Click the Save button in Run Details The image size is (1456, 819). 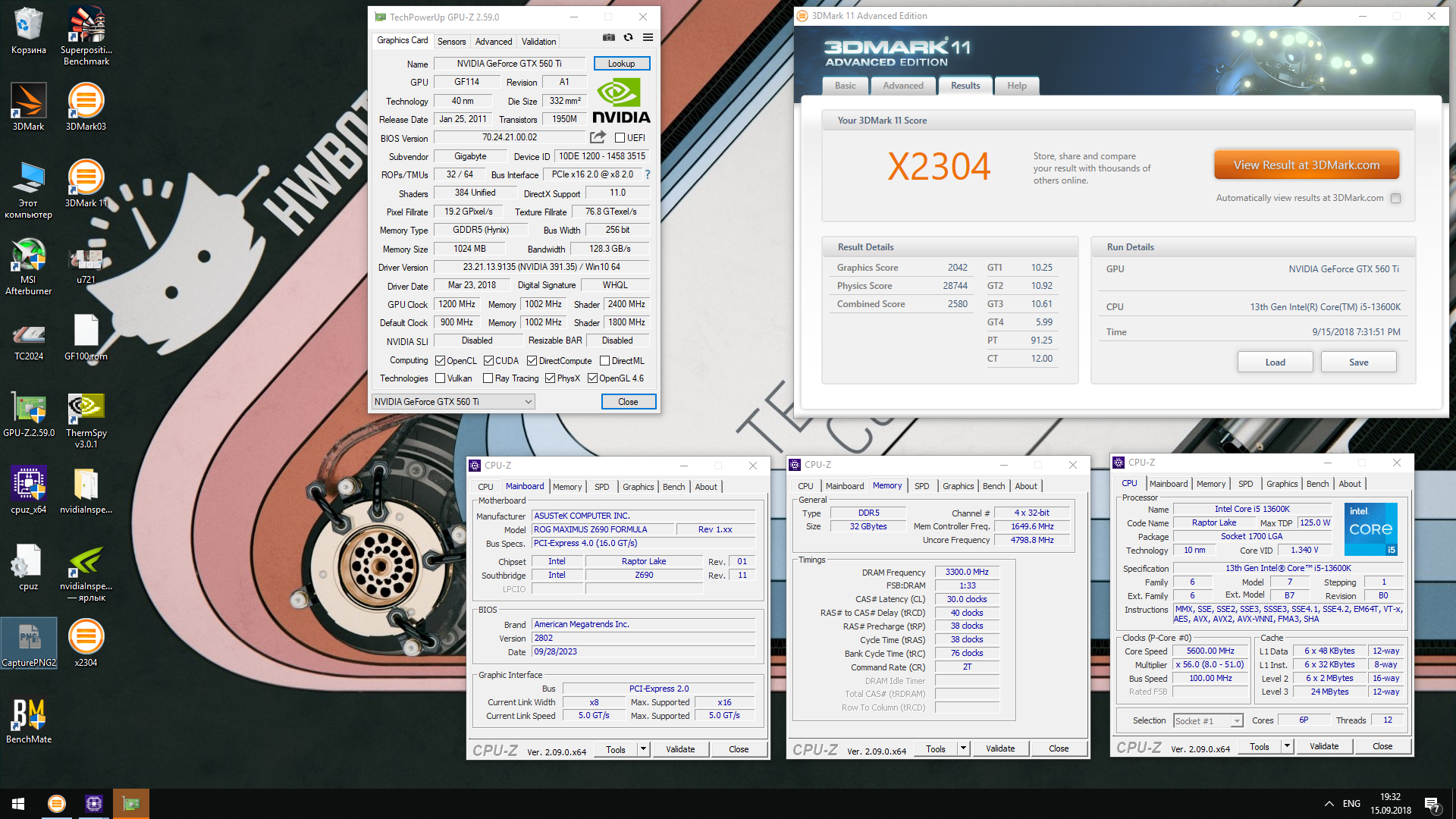1358,362
